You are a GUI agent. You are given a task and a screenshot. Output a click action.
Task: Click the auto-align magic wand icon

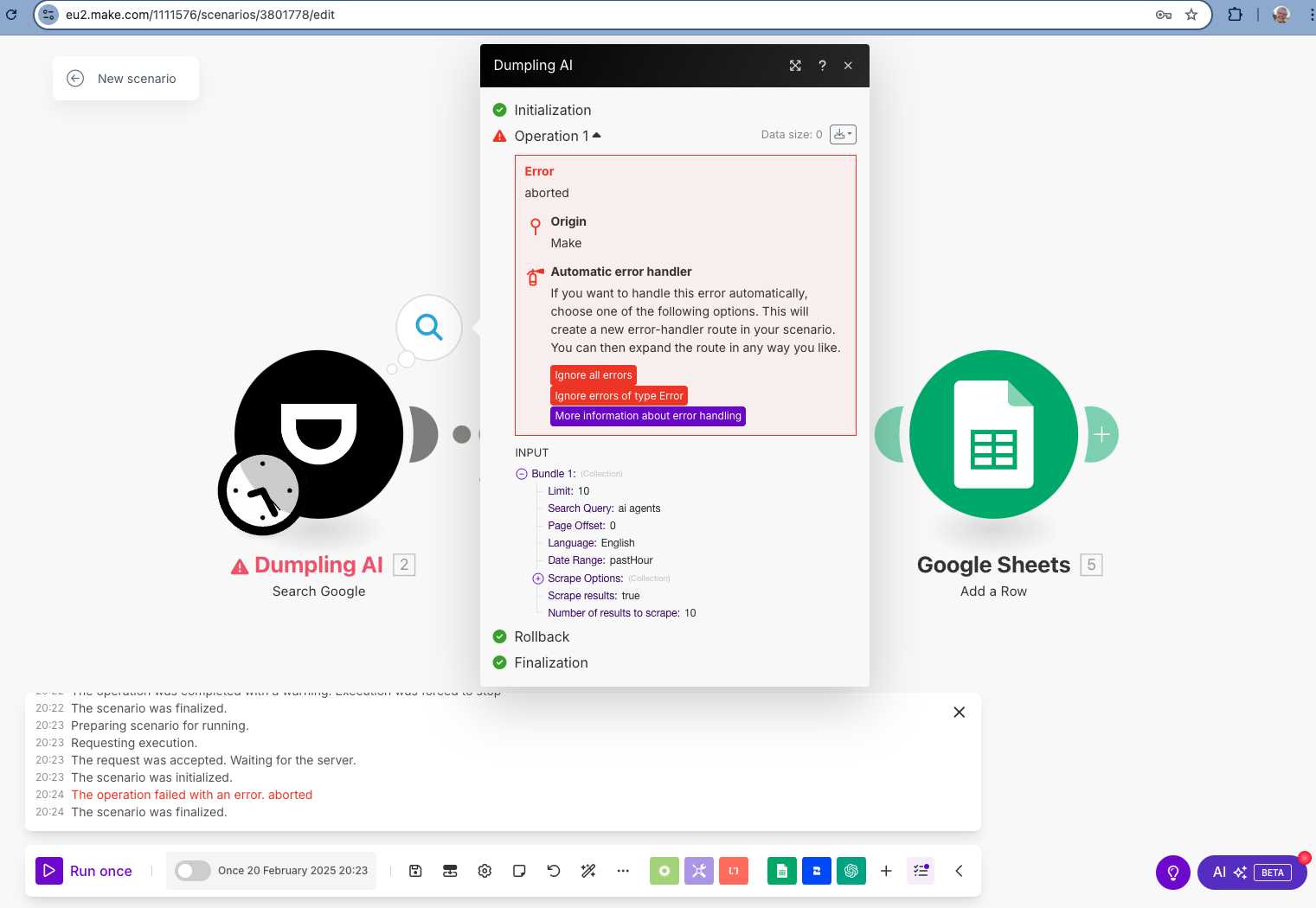tap(588, 871)
